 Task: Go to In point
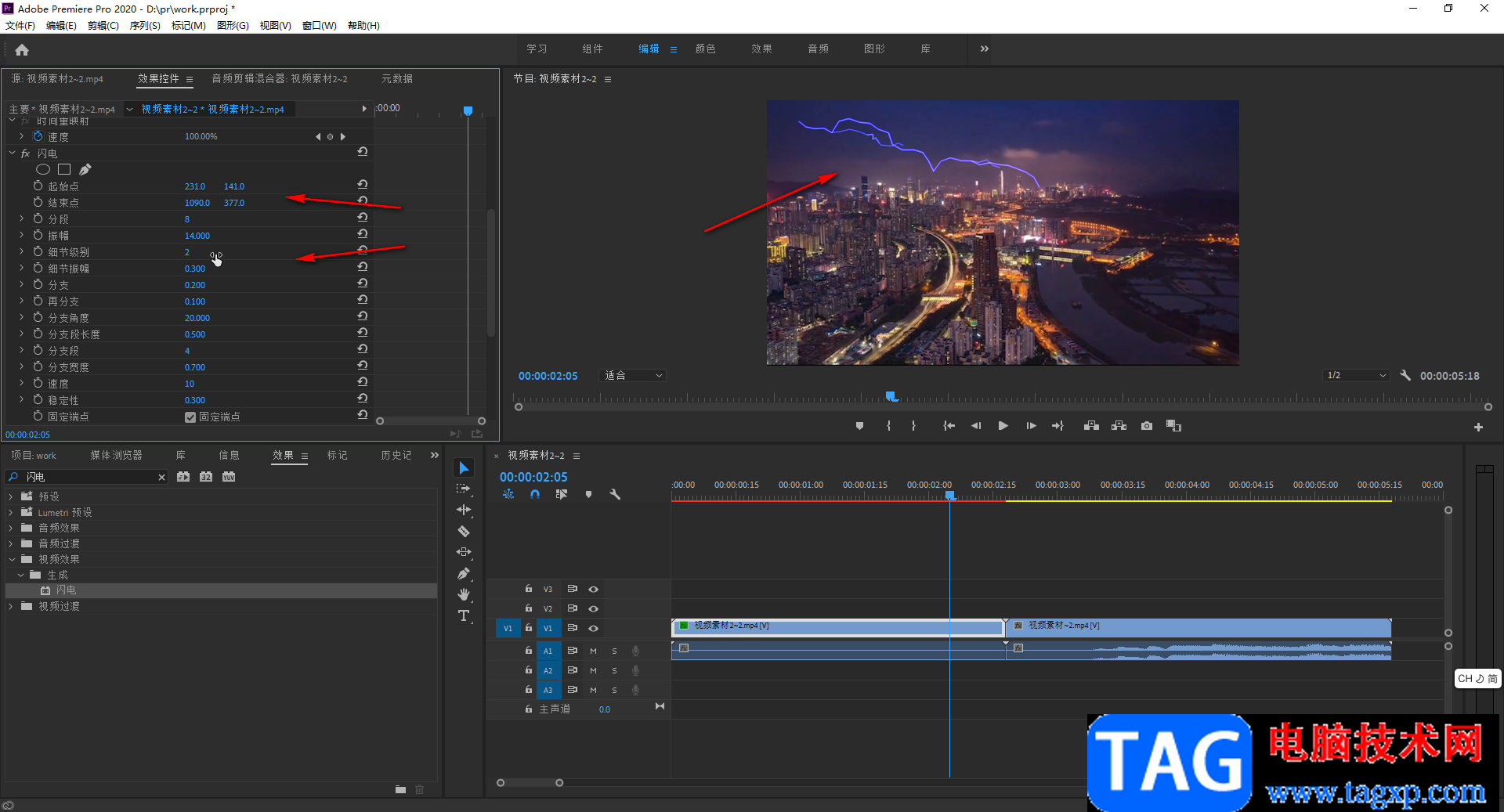coord(949,426)
